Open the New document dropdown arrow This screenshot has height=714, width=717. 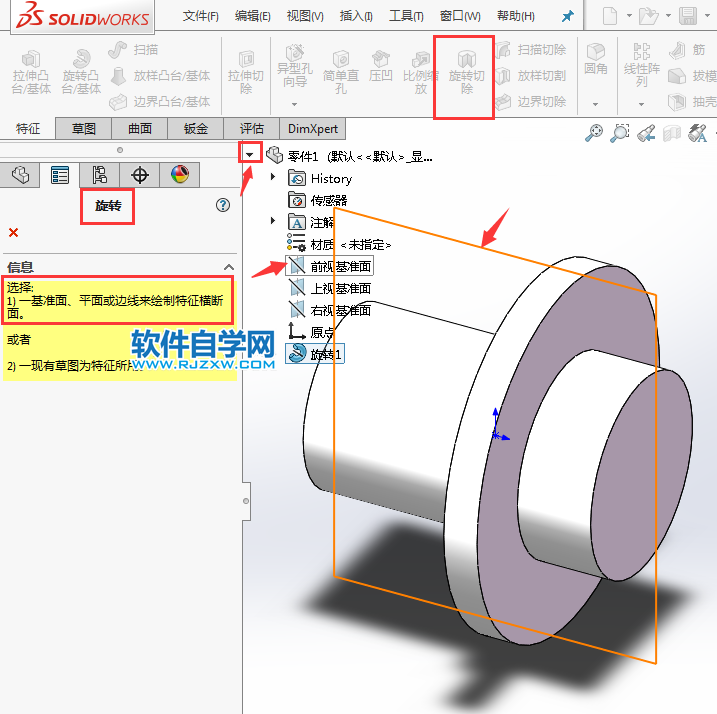pos(629,16)
